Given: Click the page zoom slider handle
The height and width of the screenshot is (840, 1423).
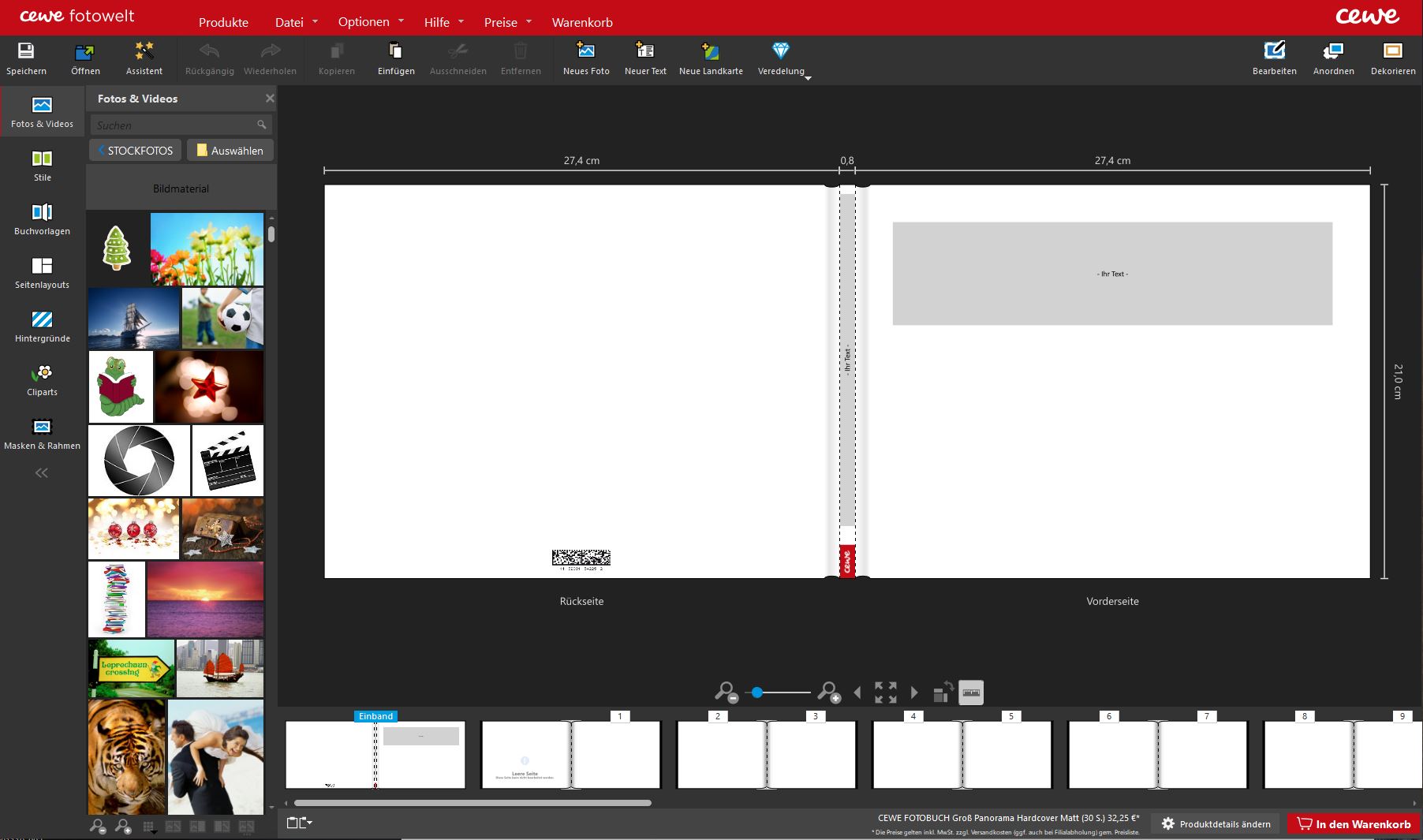Looking at the screenshot, I should [x=757, y=693].
